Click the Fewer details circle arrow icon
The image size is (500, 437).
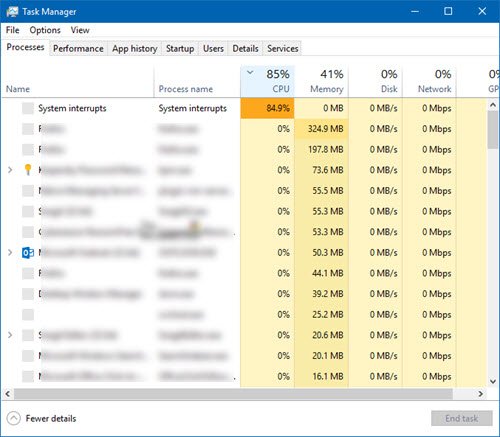pos(13,418)
